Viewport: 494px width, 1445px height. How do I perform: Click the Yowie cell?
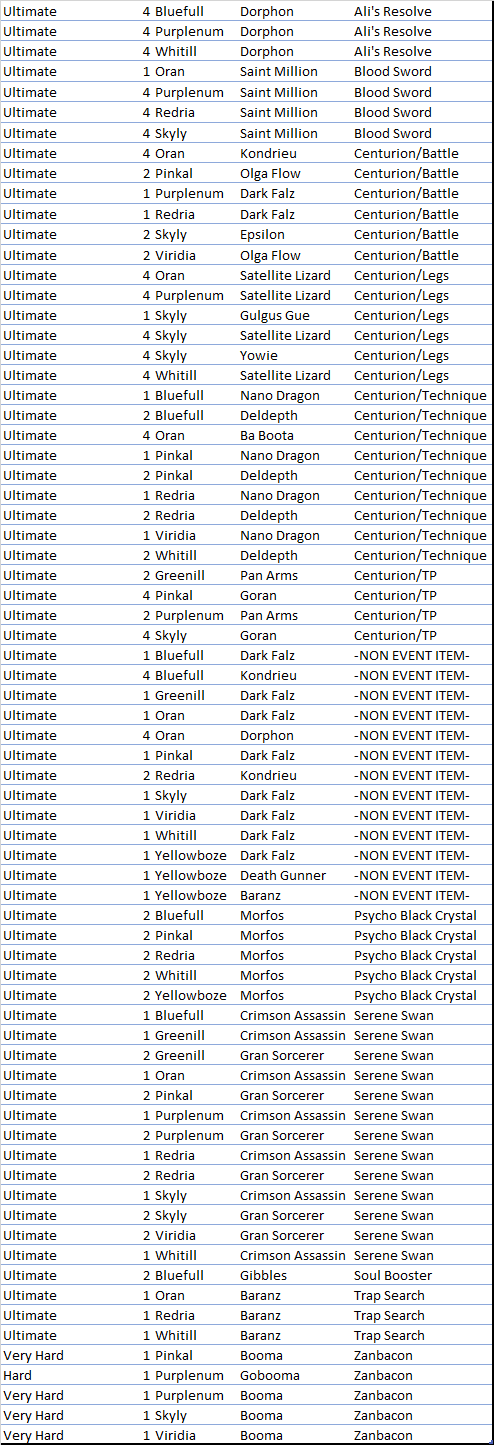pos(258,355)
